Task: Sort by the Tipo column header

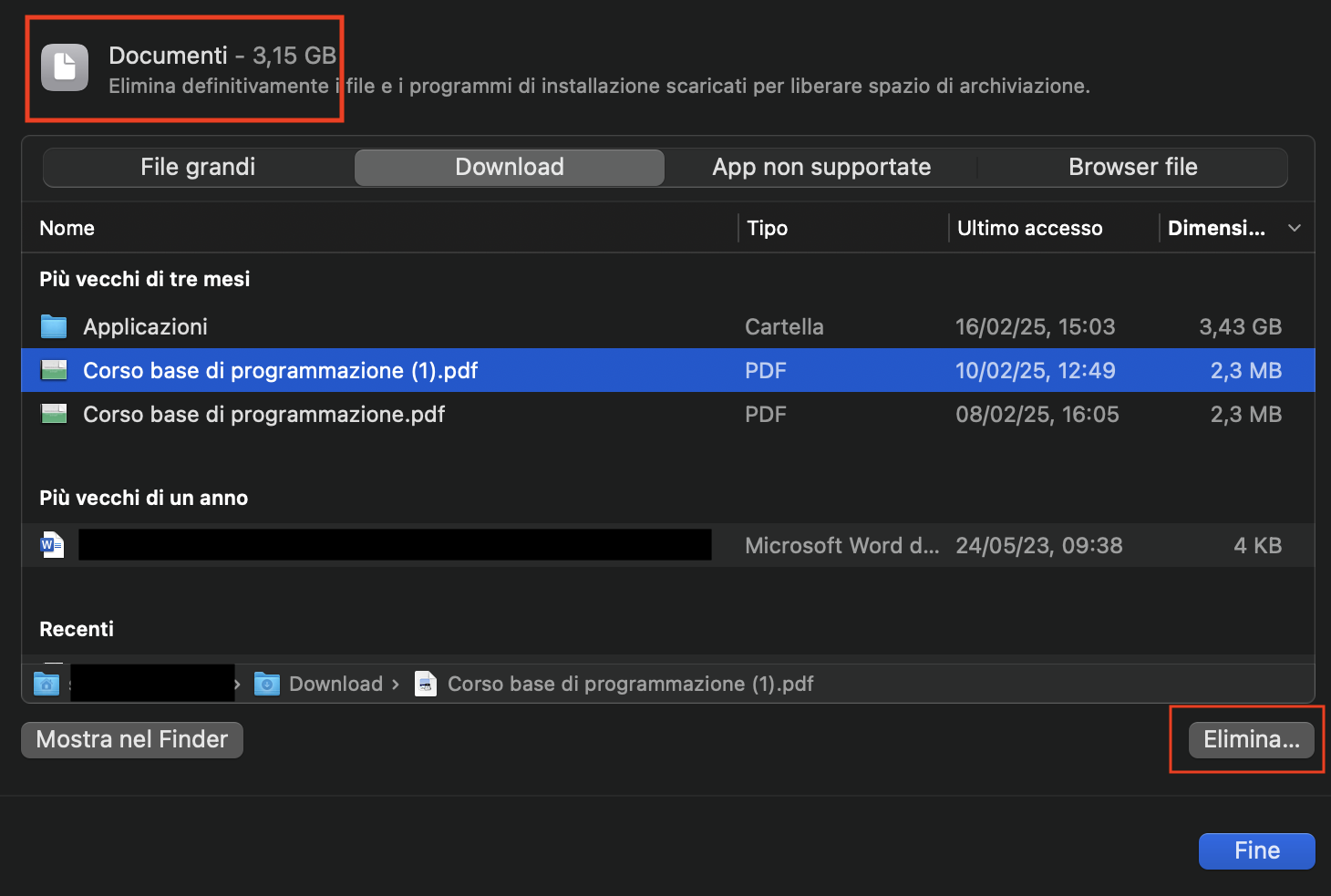Action: tap(767, 228)
